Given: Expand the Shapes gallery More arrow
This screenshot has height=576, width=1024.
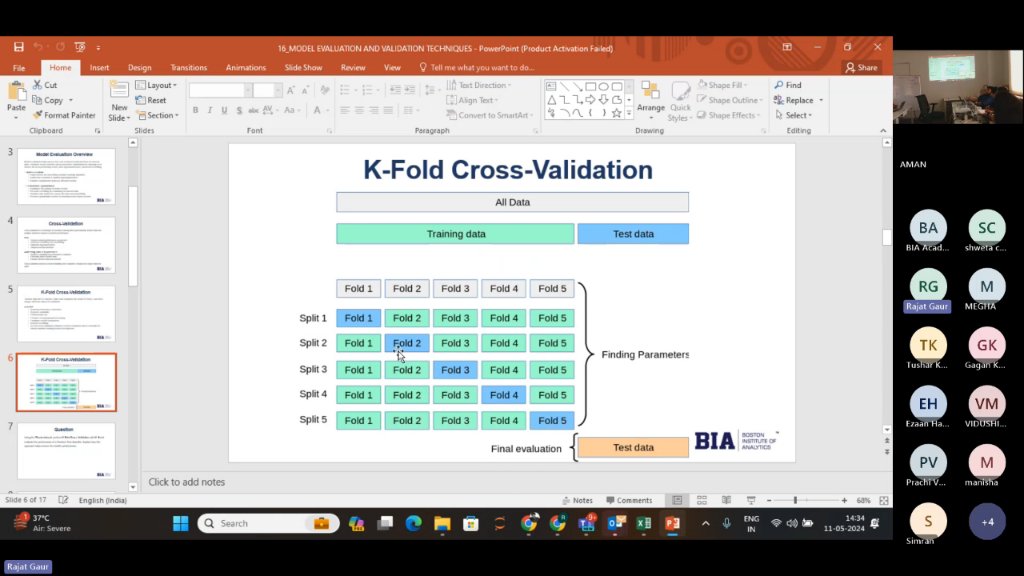Looking at the screenshot, I should 629,114.
